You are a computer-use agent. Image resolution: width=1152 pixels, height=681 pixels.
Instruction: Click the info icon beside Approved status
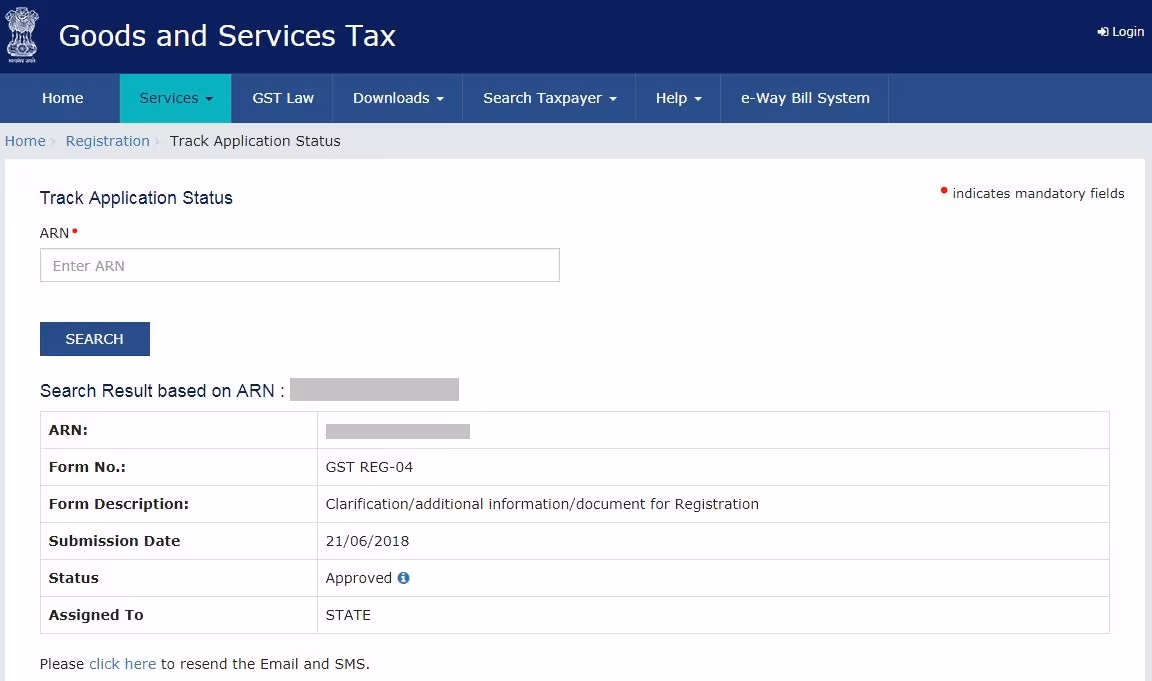click(x=403, y=577)
